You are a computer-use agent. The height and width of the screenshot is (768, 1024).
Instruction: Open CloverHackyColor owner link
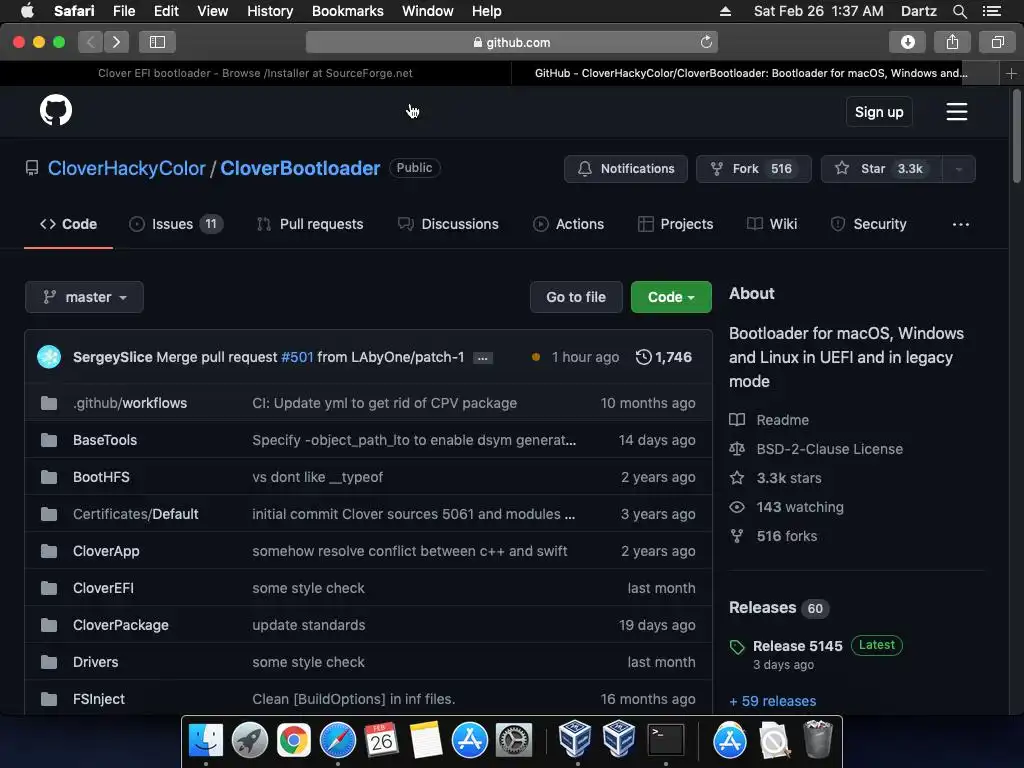(x=127, y=168)
